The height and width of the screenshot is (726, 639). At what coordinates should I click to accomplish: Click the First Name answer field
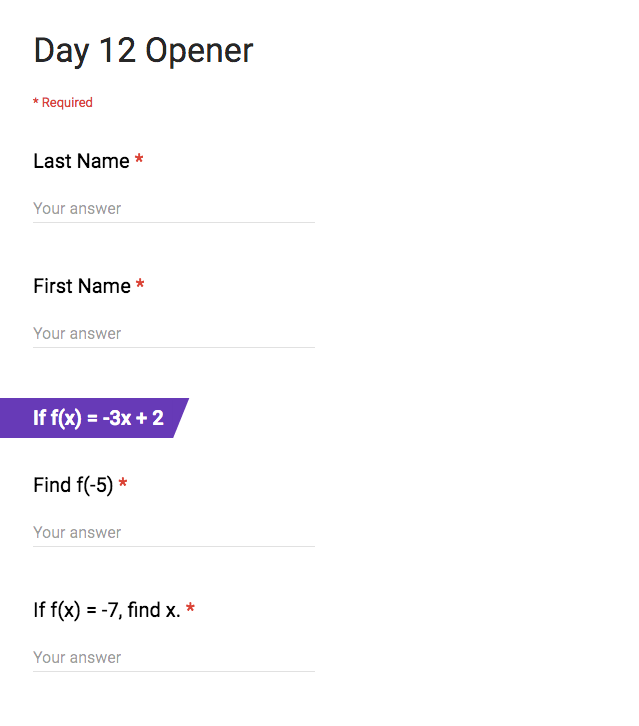click(x=173, y=334)
